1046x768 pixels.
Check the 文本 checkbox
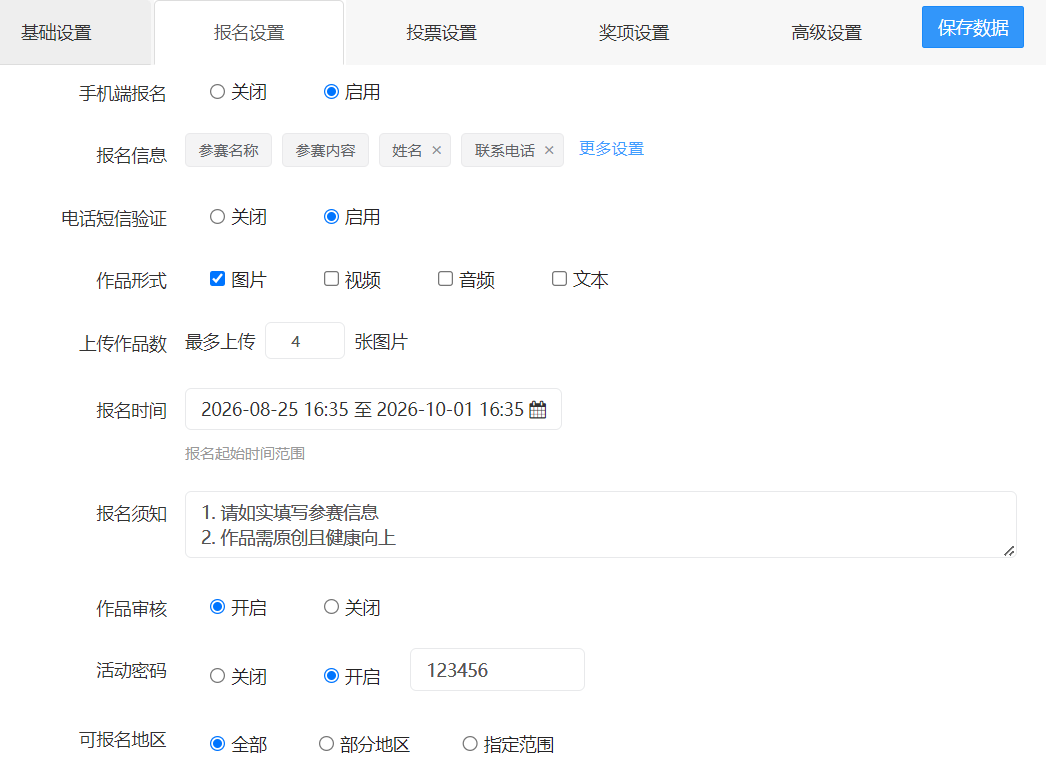(x=560, y=279)
